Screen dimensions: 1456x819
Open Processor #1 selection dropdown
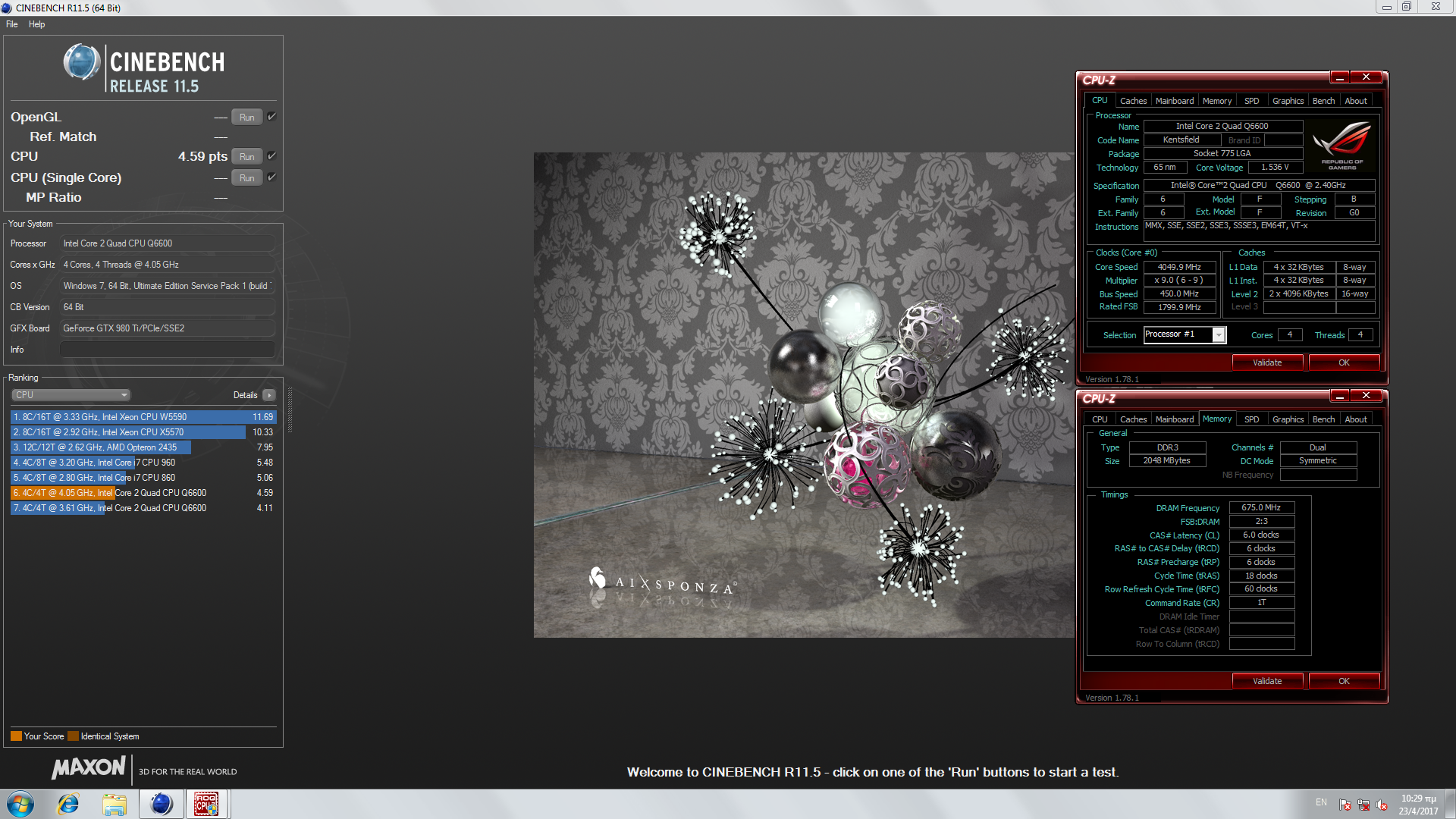coord(1185,334)
